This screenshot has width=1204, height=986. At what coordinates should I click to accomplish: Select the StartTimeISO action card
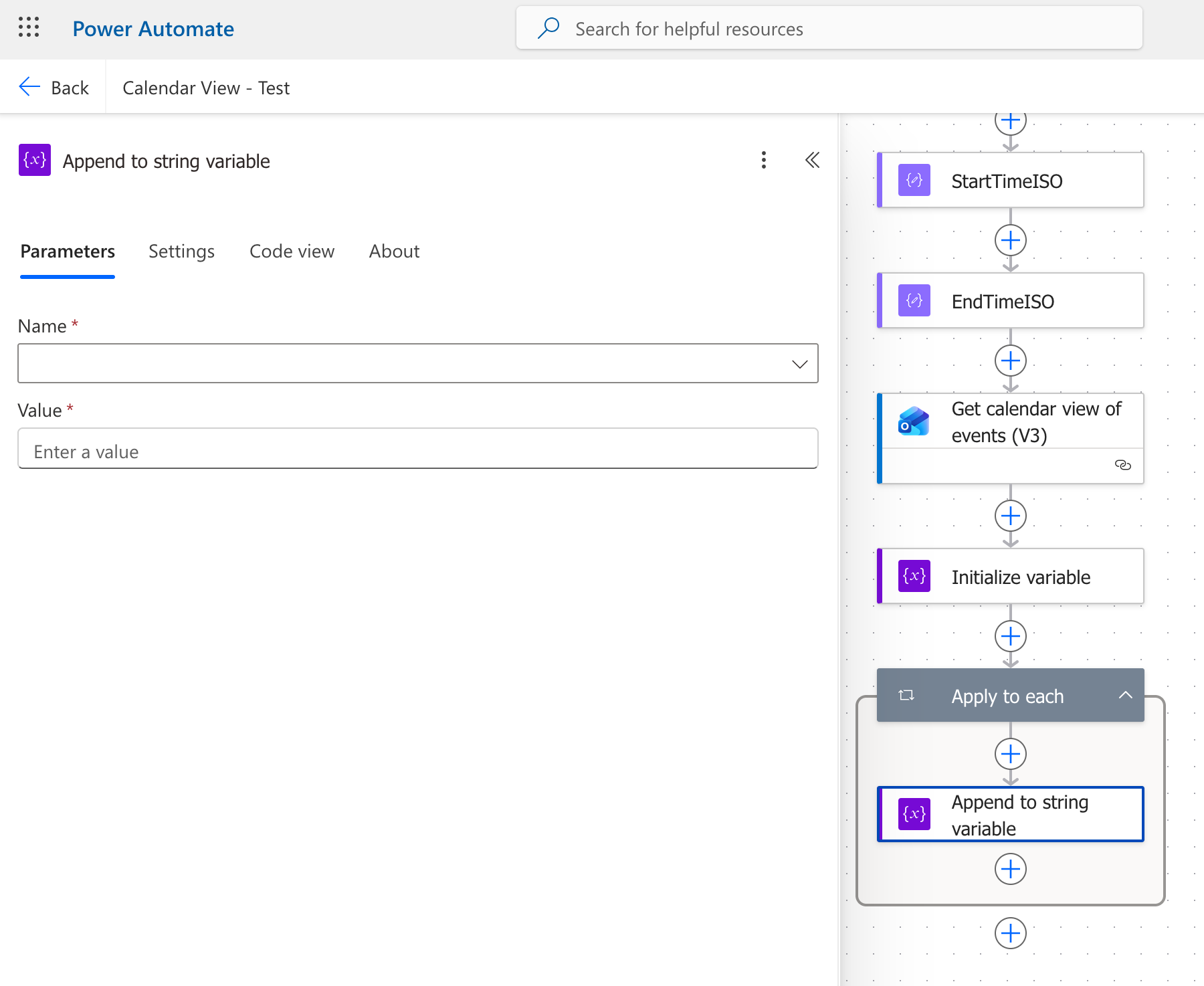click(x=1010, y=181)
